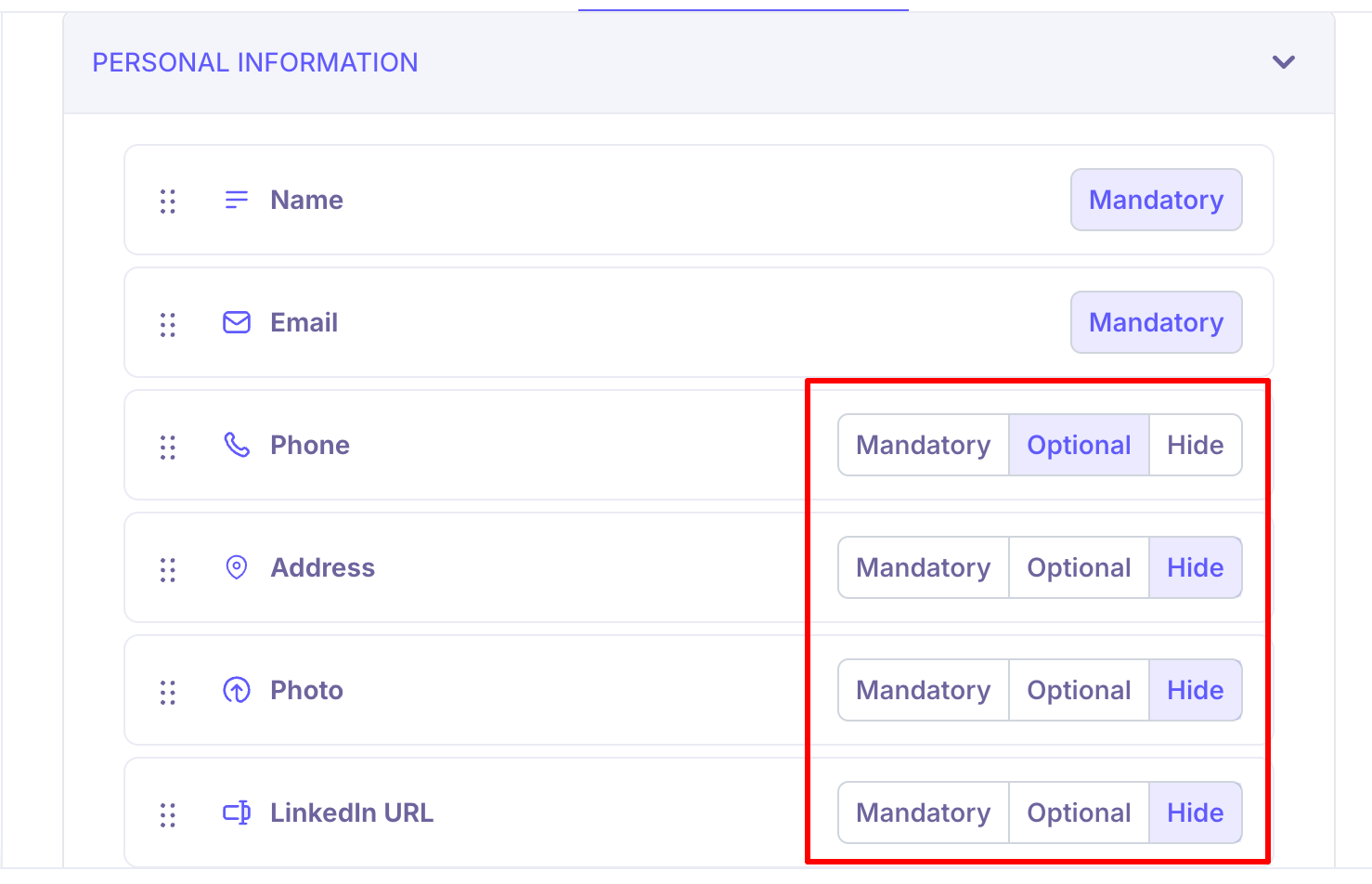This screenshot has width=1372, height=884.
Task: Click the drag handle beside Email
Action: [x=168, y=324]
